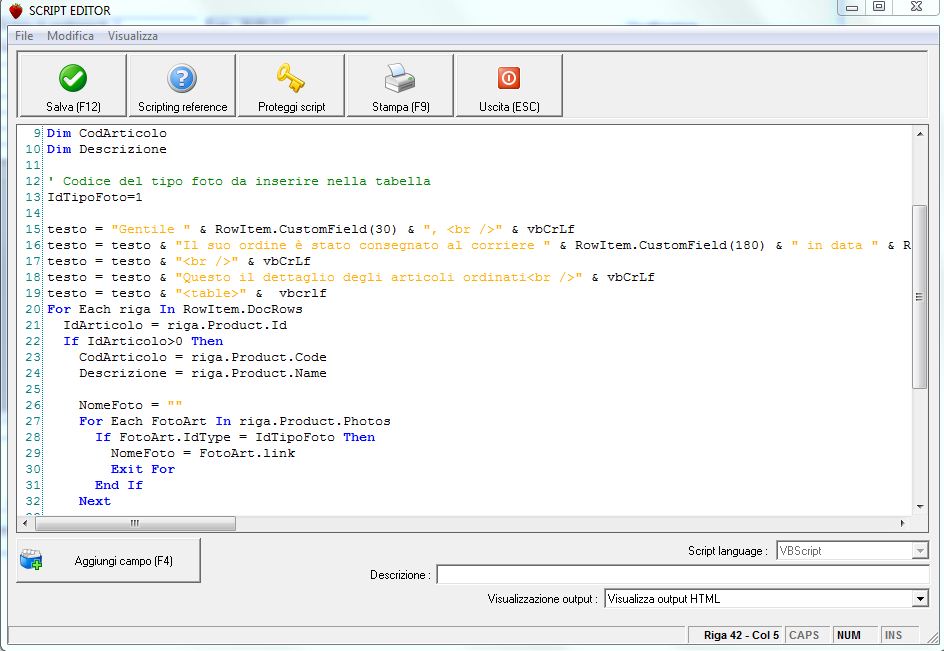Click the strawberry app icon in title bar
This screenshot has width=944, height=651.
coord(15,10)
